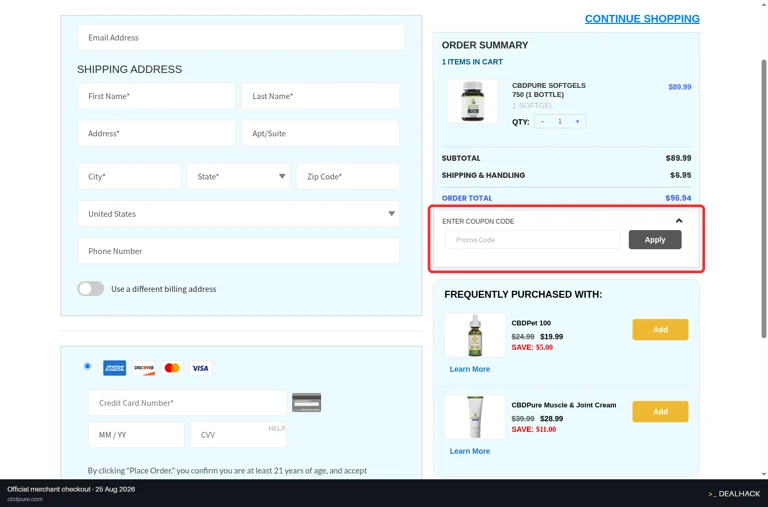Click the $96.94 order total amount
This screenshot has height=507, width=768.
click(x=678, y=198)
